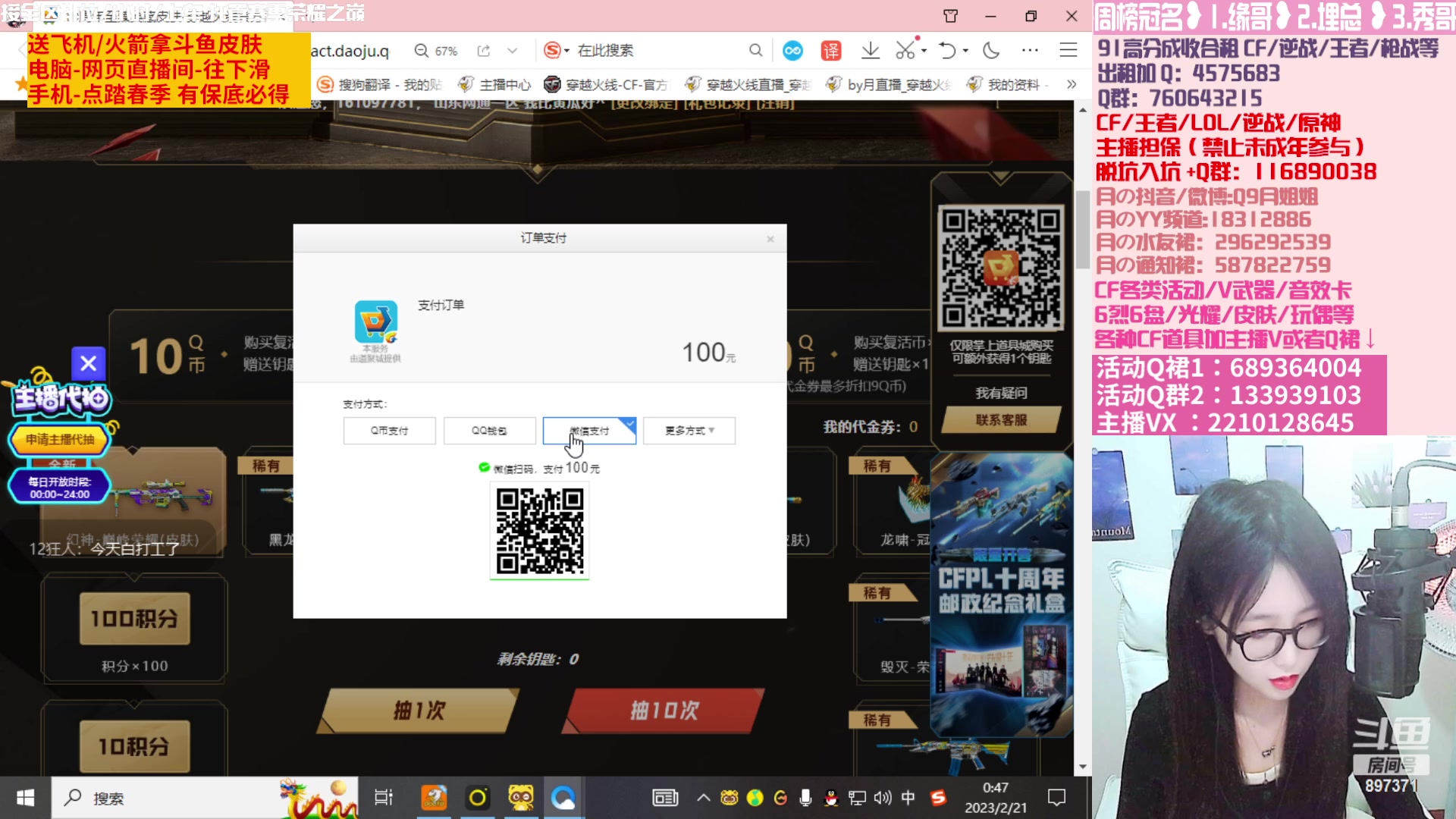
Task: Toggle night mode moon icon
Action: click(x=991, y=51)
